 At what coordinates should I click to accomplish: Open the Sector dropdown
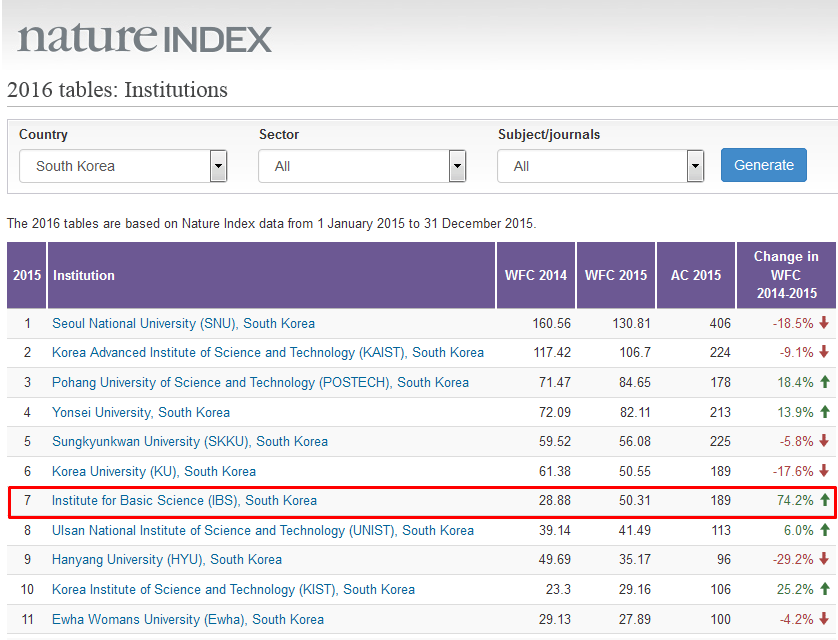point(362,166)
